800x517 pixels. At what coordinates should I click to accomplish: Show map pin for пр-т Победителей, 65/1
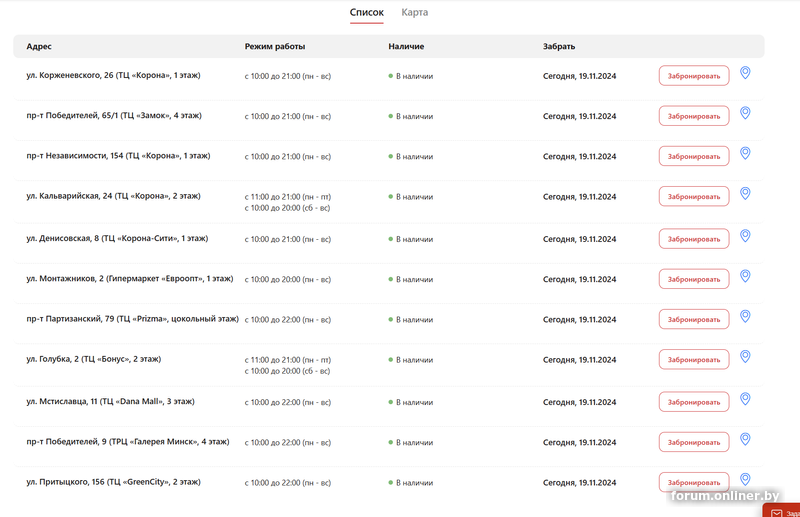click(x=745, y=113)
